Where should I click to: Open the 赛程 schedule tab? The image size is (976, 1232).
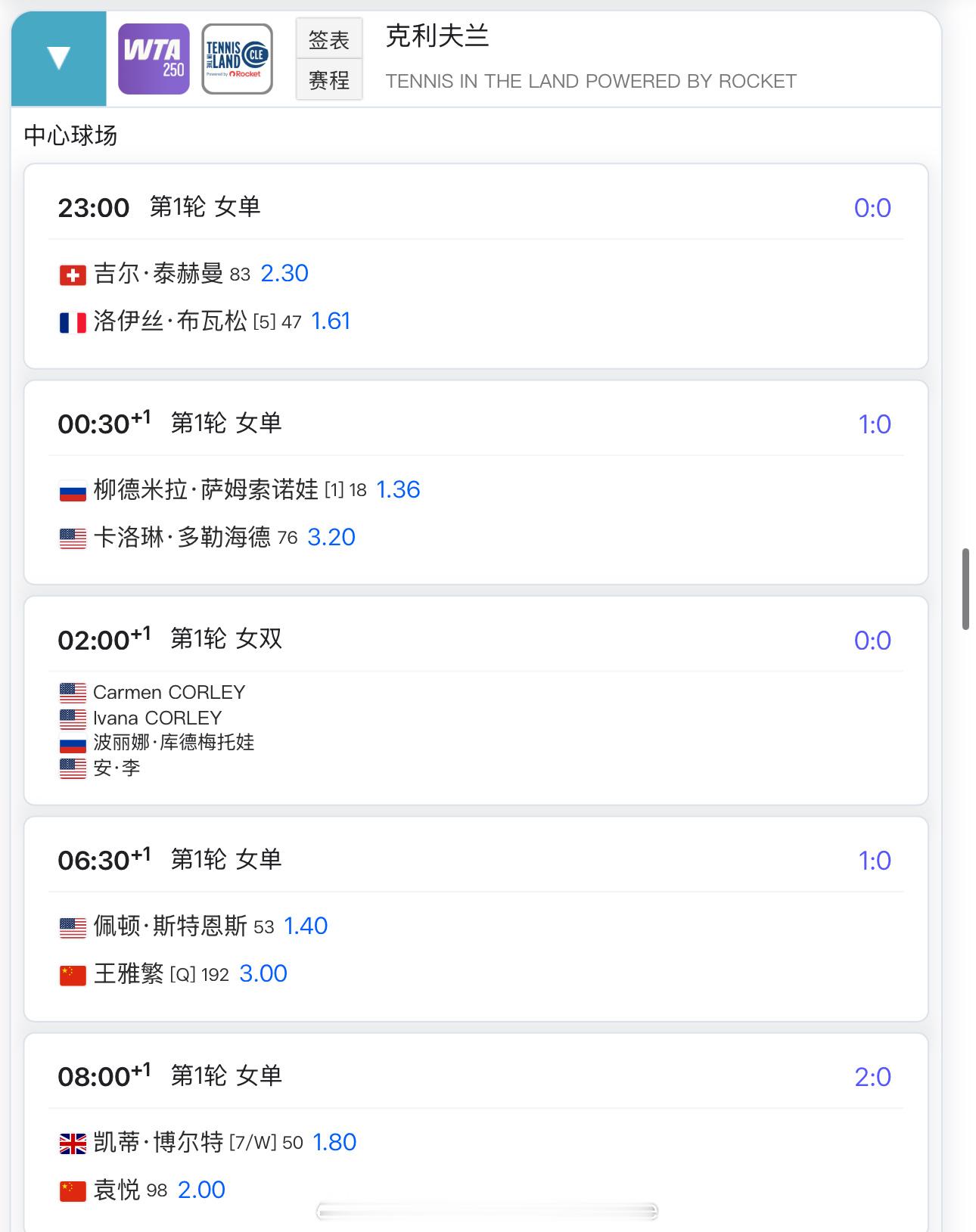[x=329, y=79]
